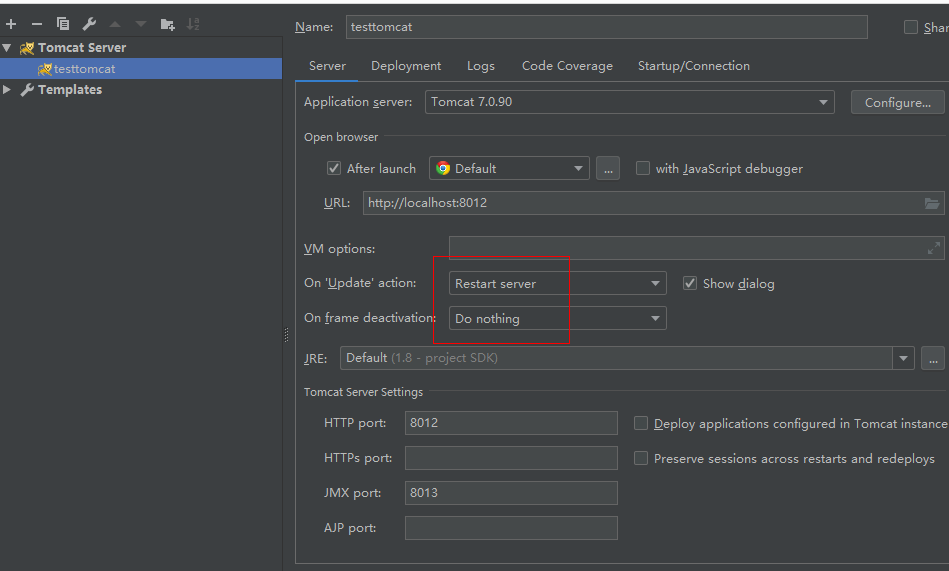
Task: Click the HTTP port input field
Action: (511, 423)
